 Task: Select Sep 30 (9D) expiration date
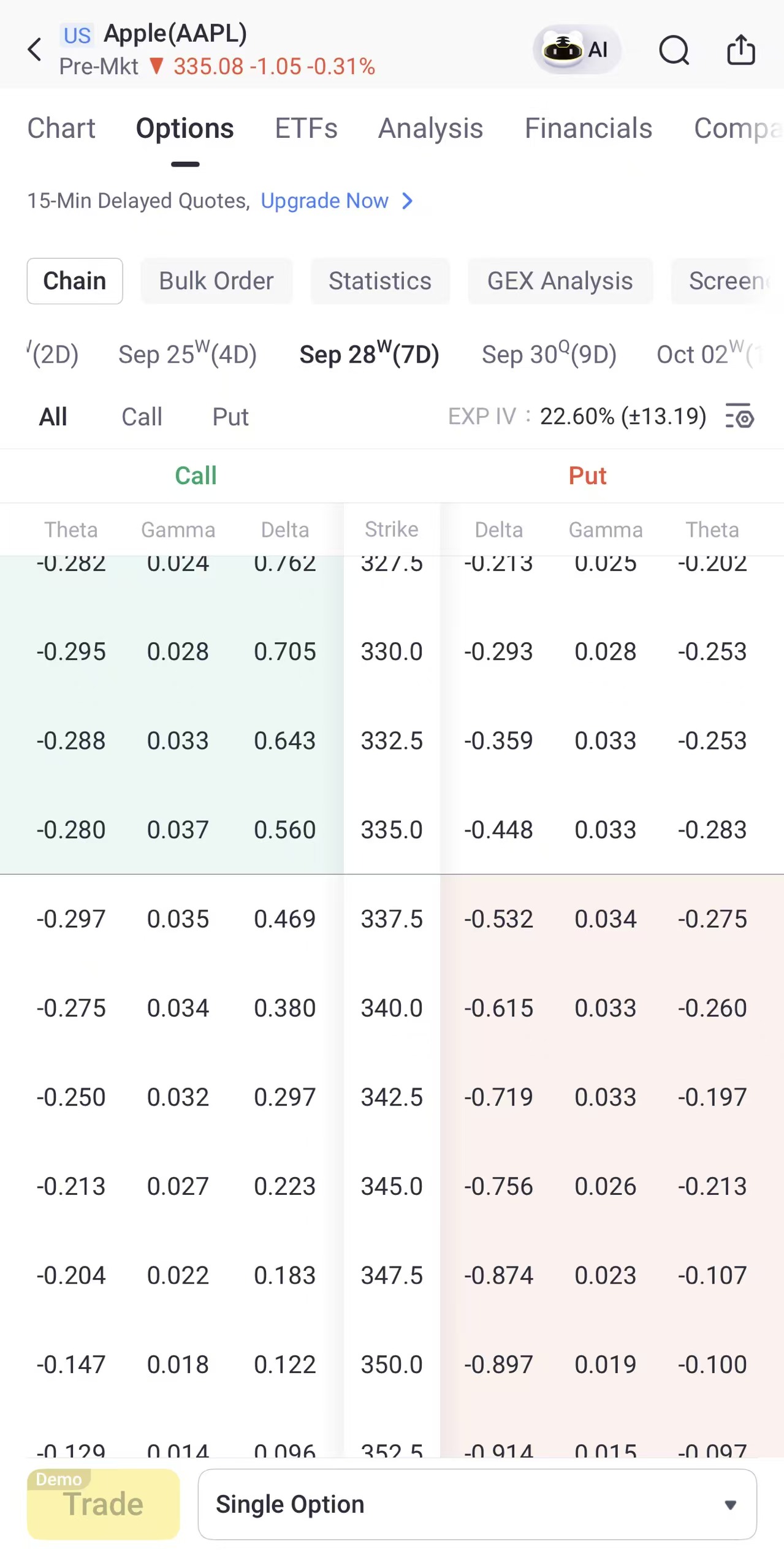coord(549,354)
